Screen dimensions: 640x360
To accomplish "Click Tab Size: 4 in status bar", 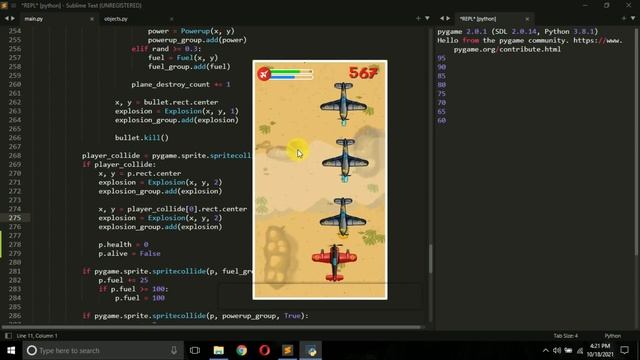I will click(x=566, y=336).
